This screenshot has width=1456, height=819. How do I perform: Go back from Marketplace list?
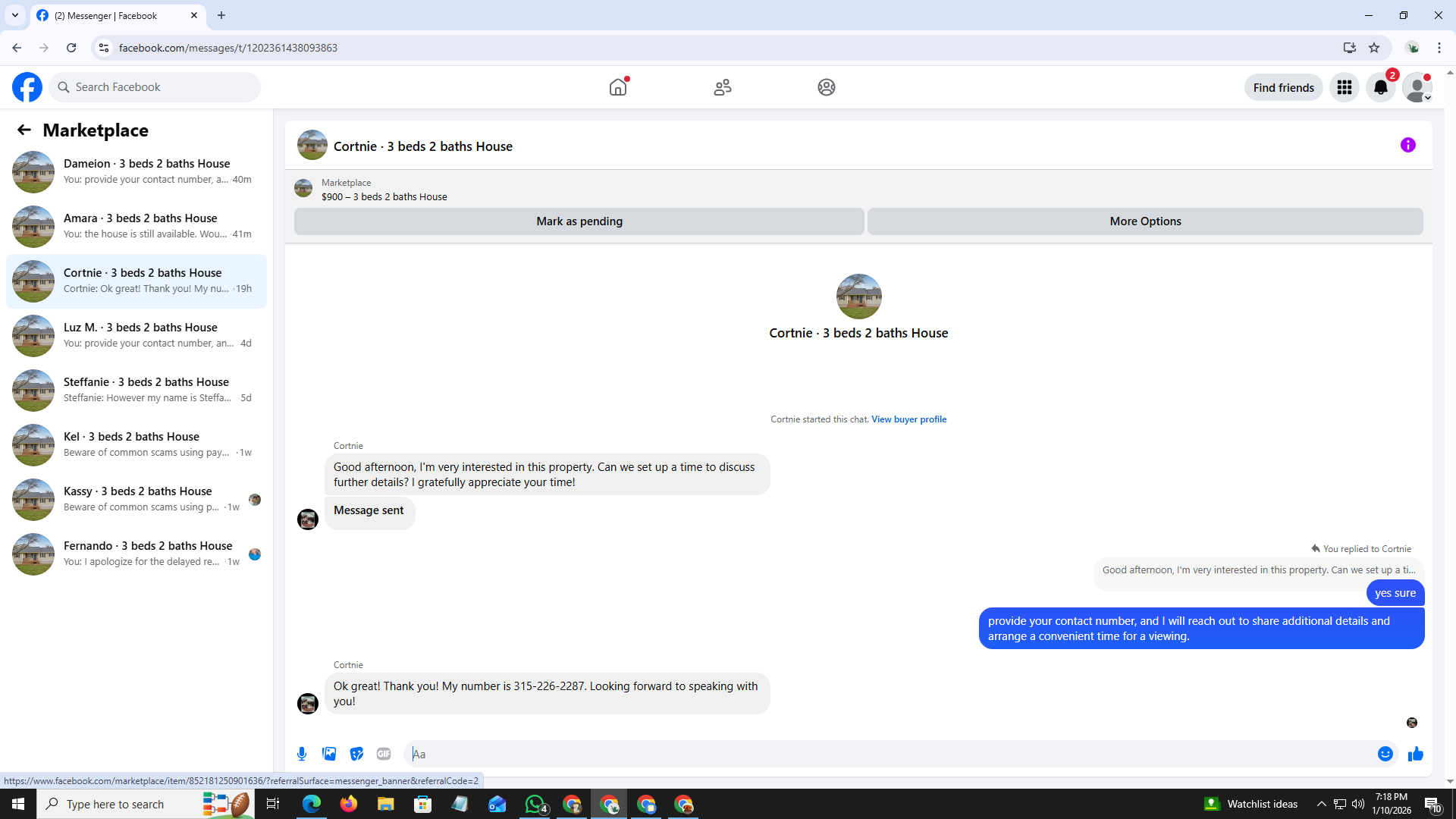24,130
